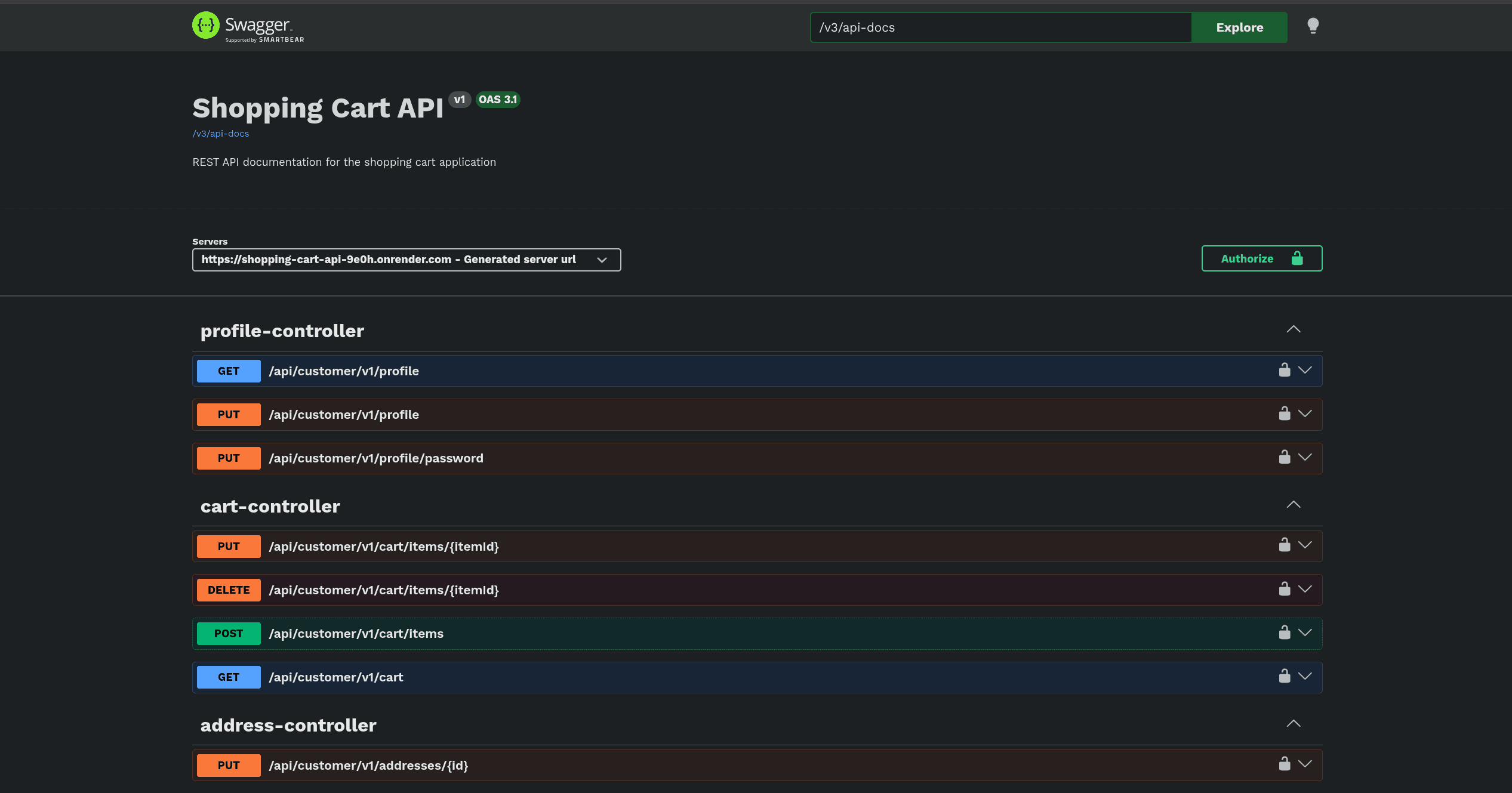1512x793 pixels.
Task: Click PUT badge for addresses/{id}
Action: point(229,766)
